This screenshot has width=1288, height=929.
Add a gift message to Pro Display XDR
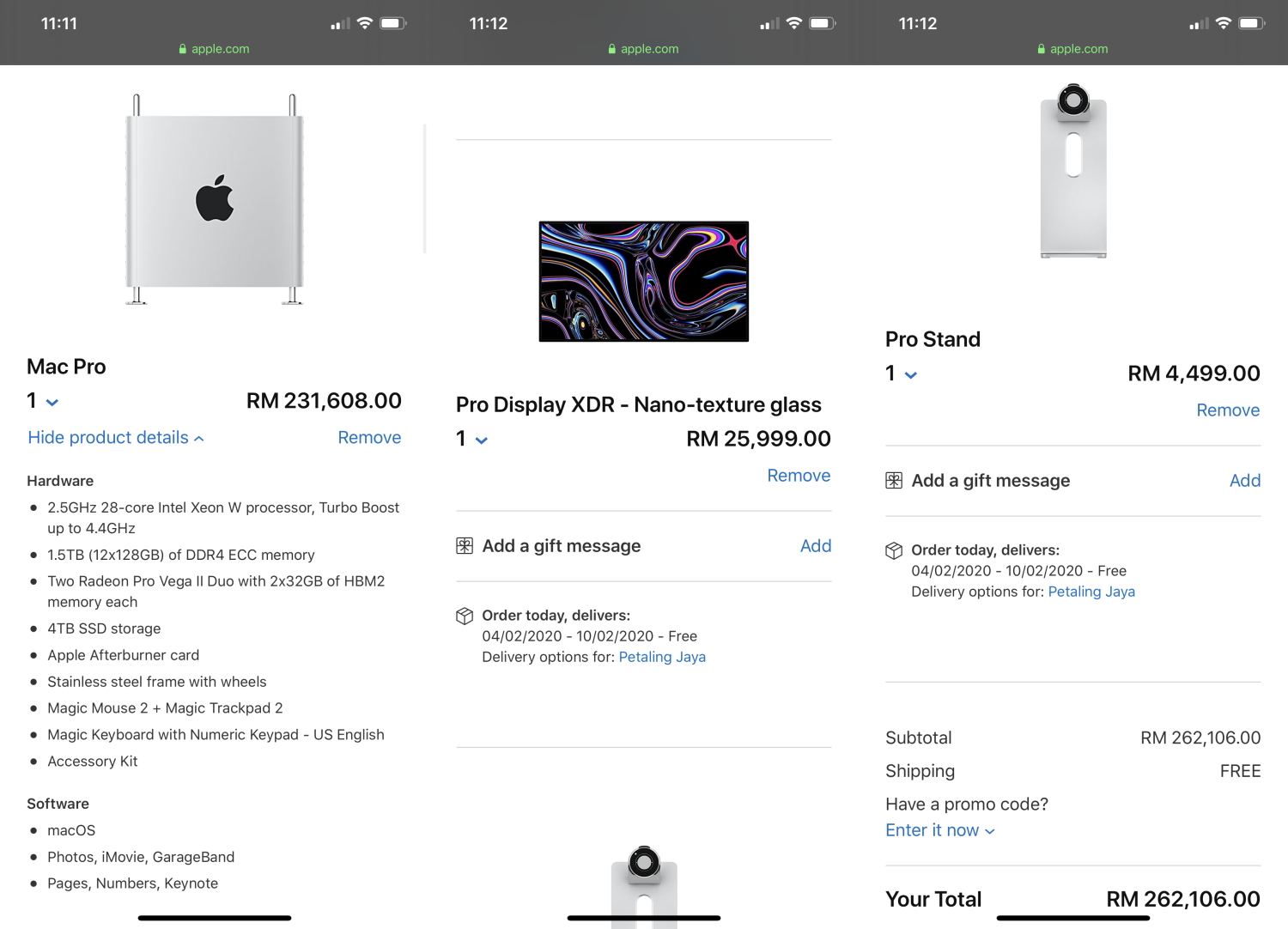point(815,546)
